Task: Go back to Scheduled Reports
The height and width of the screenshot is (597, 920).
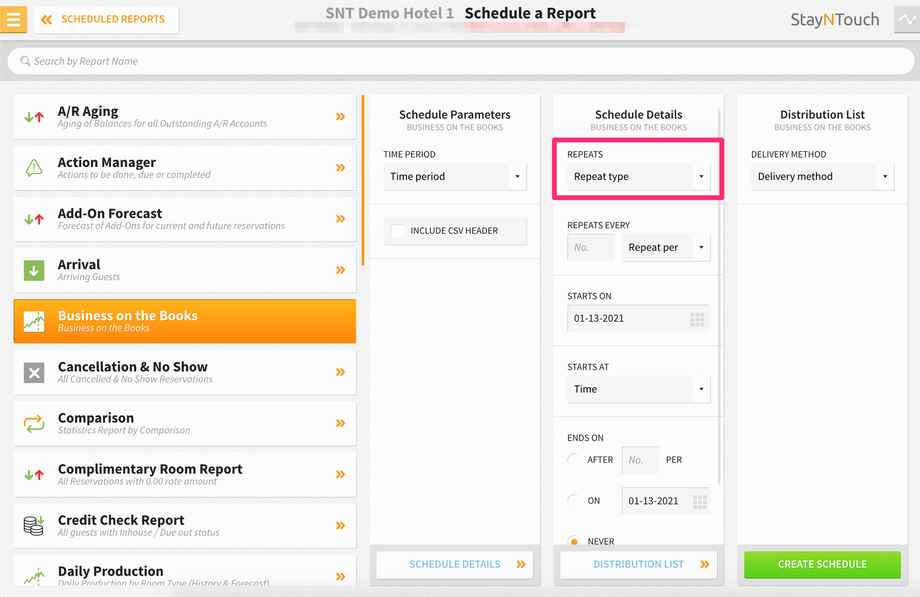Action: 106,19
